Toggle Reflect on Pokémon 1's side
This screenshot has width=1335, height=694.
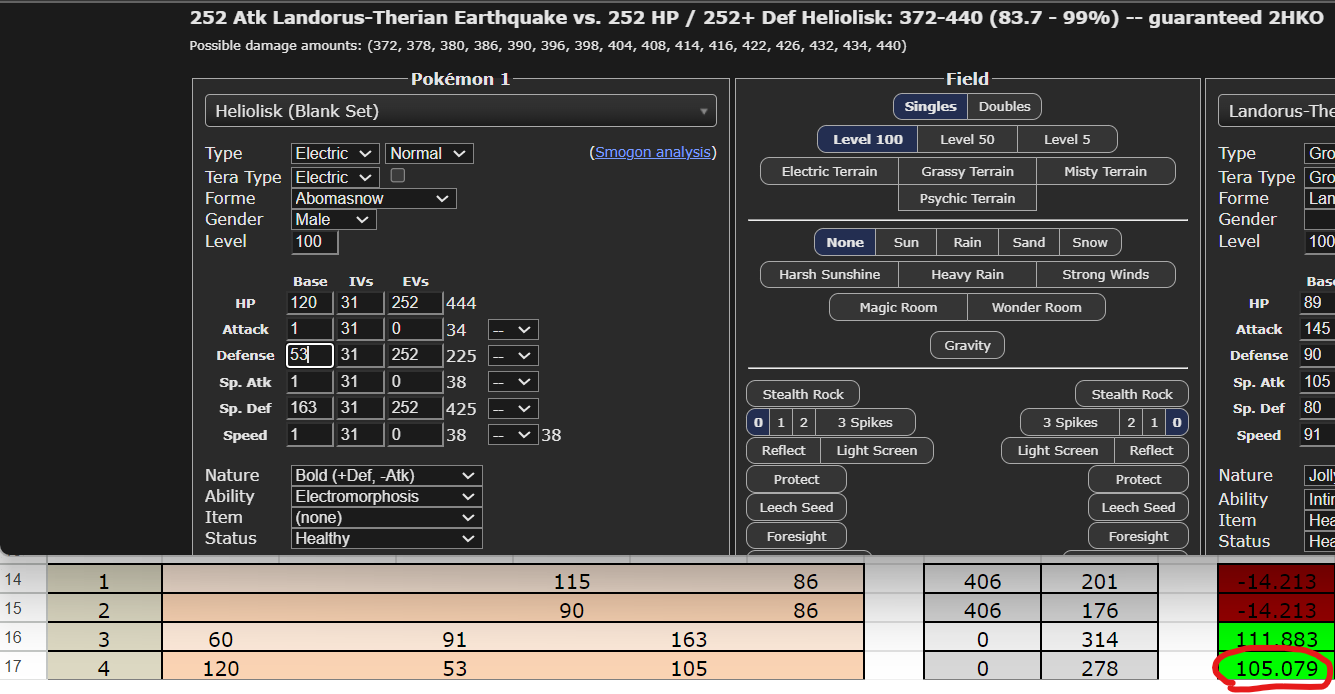click(x=783, y=450)
